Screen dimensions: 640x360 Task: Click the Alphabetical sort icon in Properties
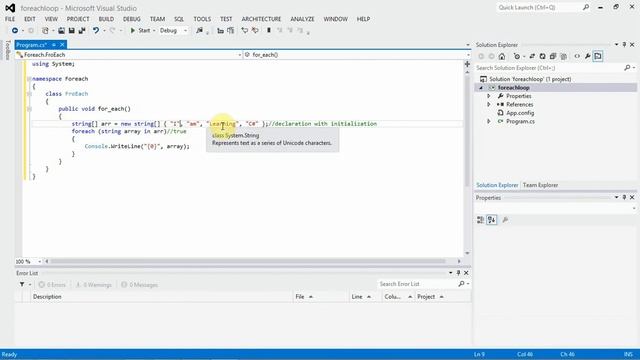click(492, 220)
